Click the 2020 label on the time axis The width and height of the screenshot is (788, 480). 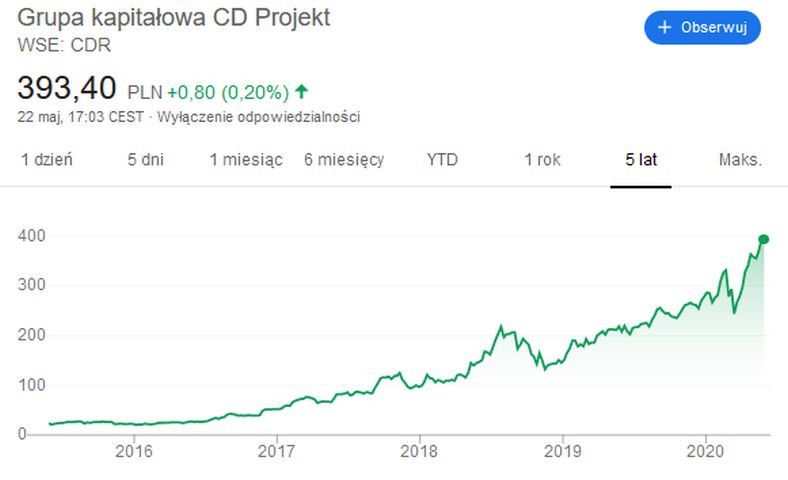(706, 451)
